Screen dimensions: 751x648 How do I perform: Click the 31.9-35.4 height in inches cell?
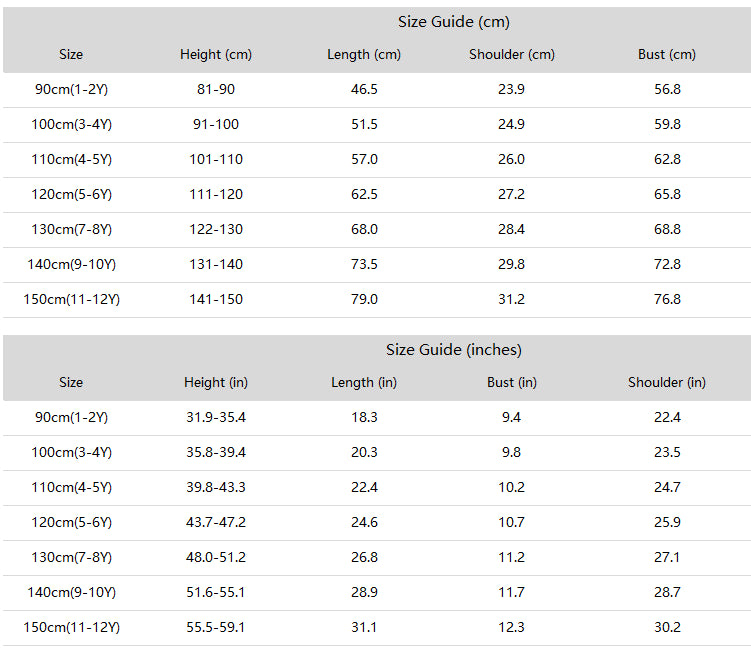click(216, 417)
